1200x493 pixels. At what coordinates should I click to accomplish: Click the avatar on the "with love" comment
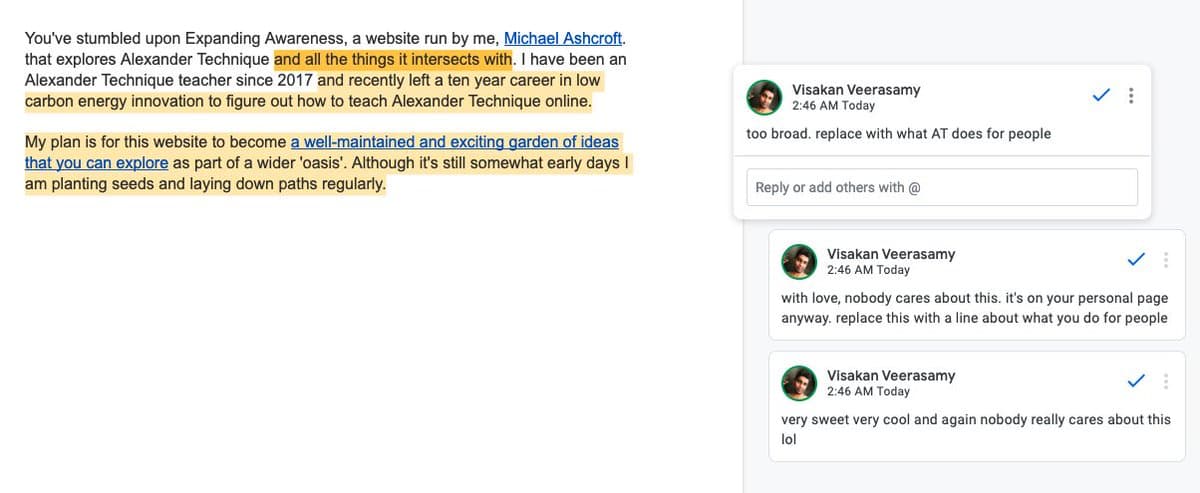click(799, 261)
